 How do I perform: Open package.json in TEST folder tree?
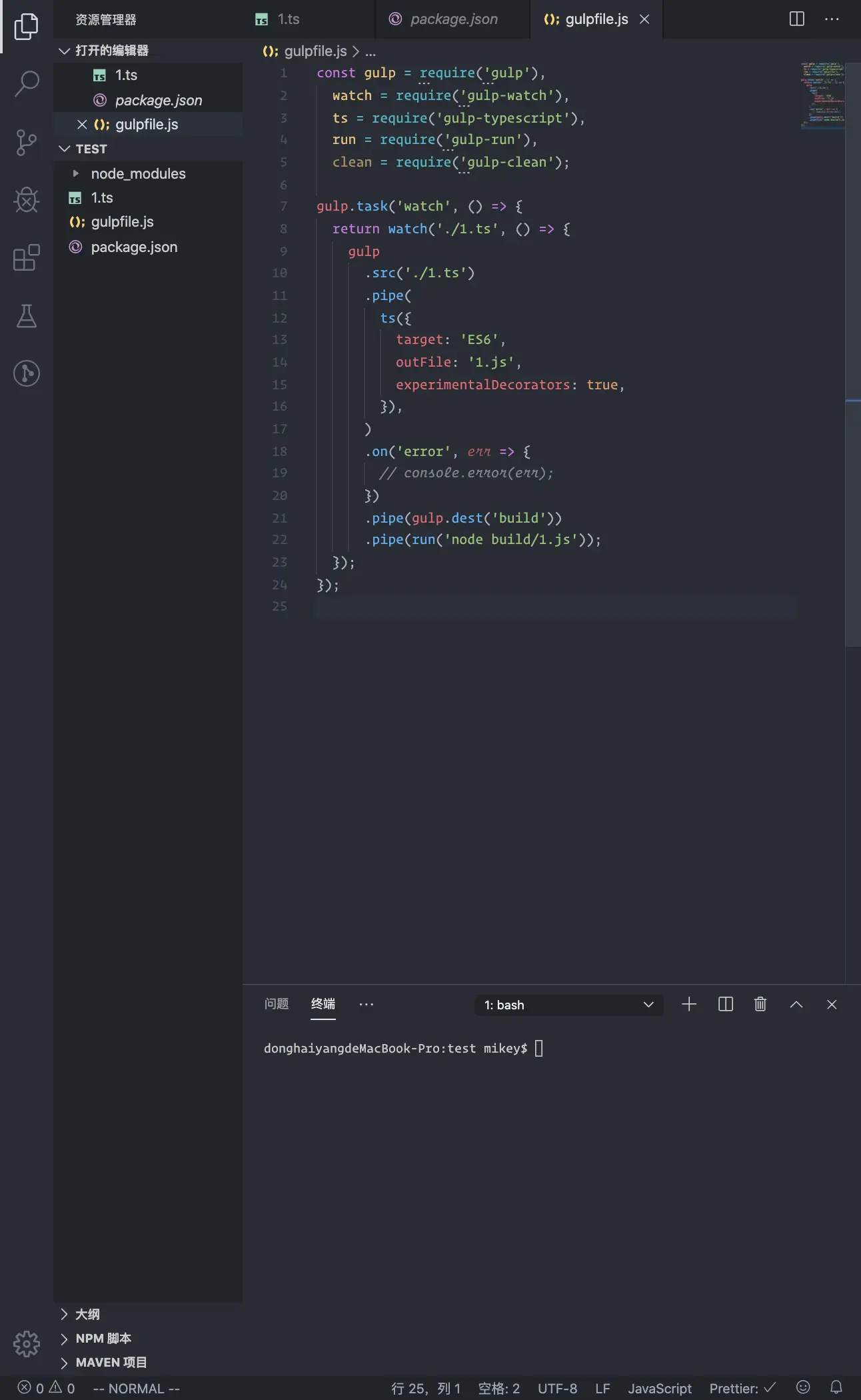click(148, 247)
